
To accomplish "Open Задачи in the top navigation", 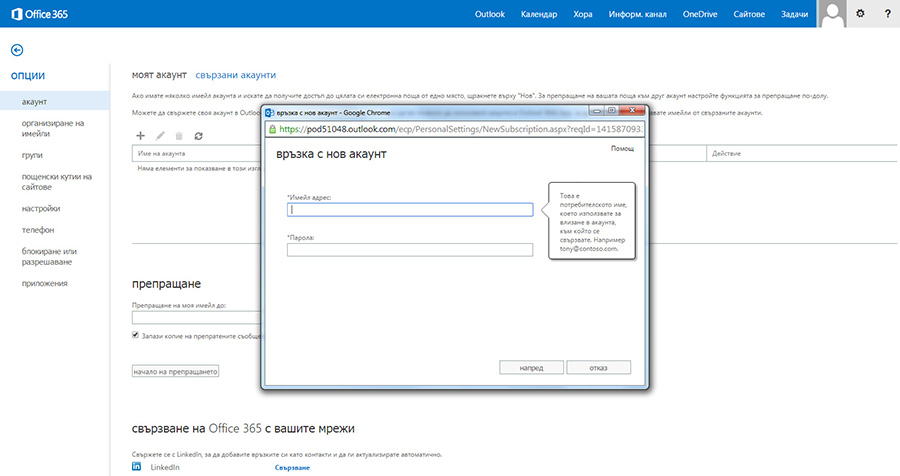I will tap(794, 14).
